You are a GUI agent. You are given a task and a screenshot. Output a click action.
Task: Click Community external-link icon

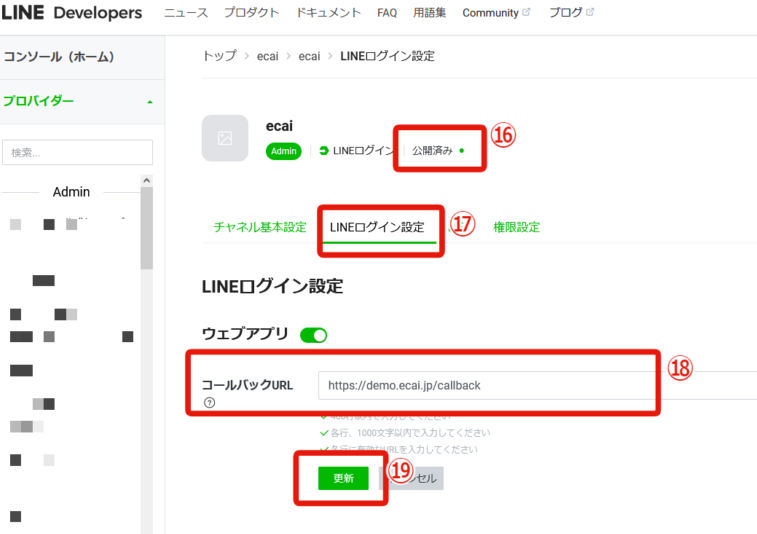pyautogui.click(x=526, y=12)
